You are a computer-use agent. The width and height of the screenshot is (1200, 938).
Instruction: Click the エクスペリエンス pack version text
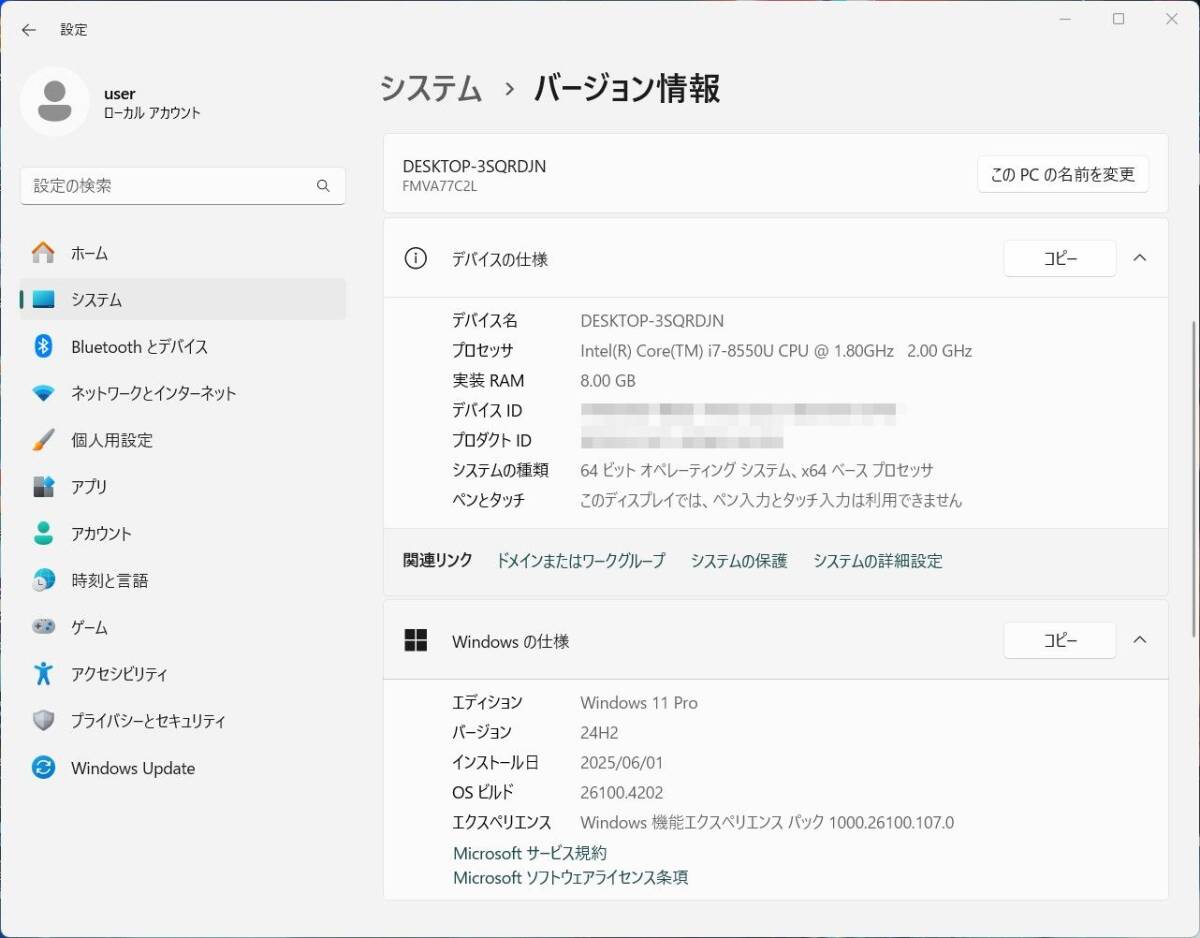pos(767,823)
